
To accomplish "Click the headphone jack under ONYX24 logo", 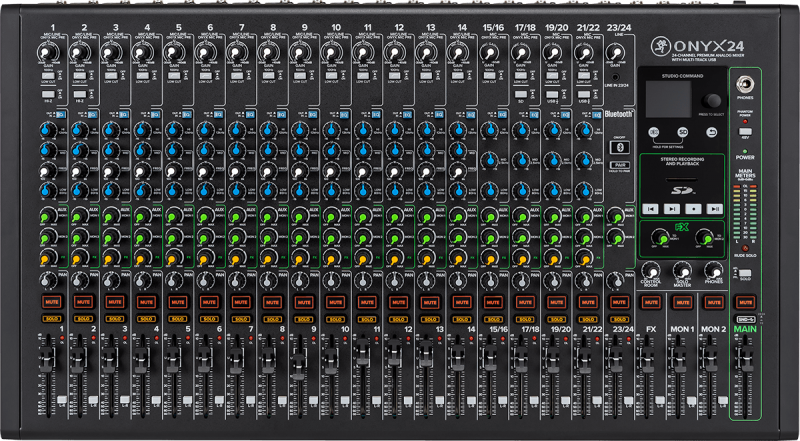I will pyautogui.click(x=744, y=85).
